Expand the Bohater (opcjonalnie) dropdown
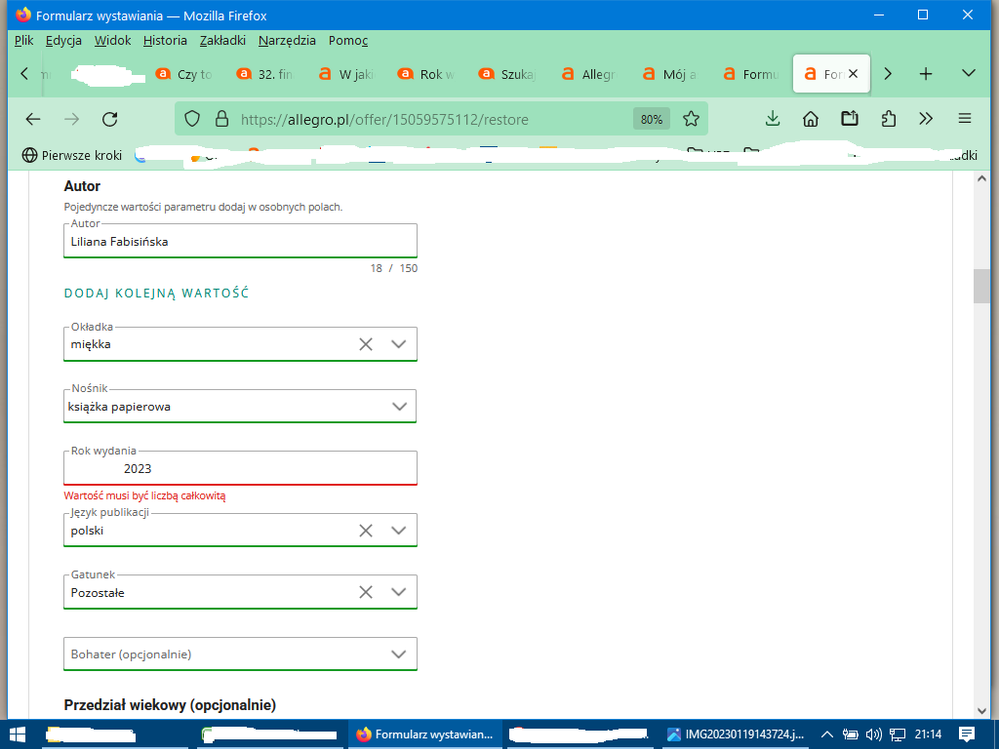This screenshot has width=999, height=749. click(x=399, y=654)
